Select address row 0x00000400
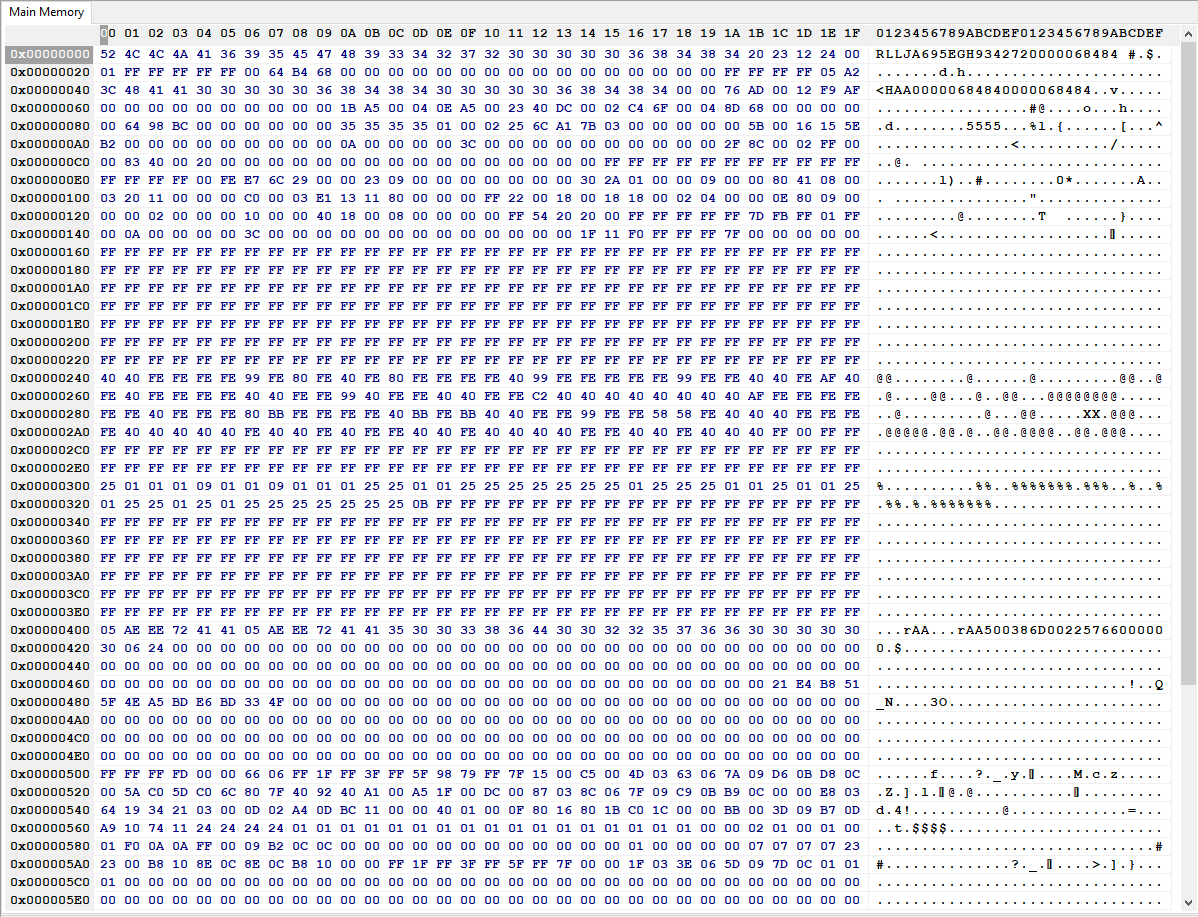Image resolution: width=1198 pixels, height=917 pixels. (x=50, y=630)
